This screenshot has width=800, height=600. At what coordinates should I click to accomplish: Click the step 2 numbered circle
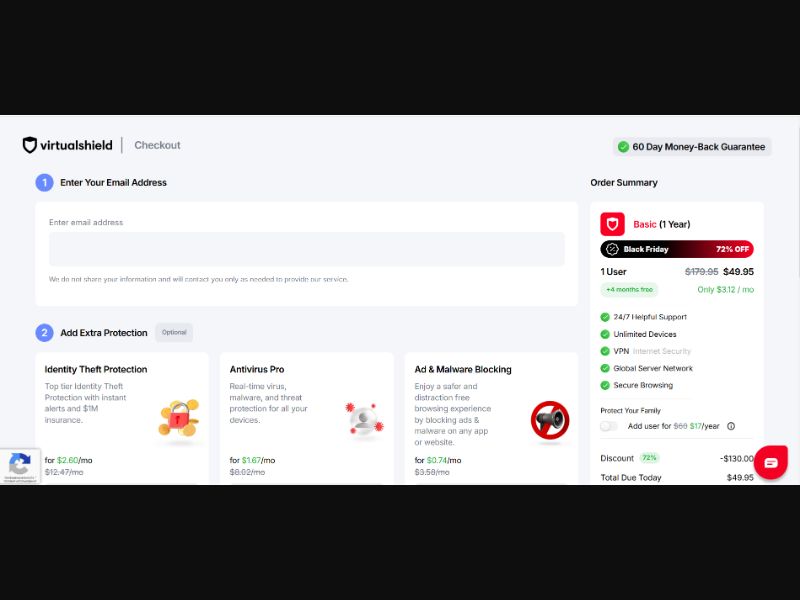pyautogui.click(x=44, y=332)
